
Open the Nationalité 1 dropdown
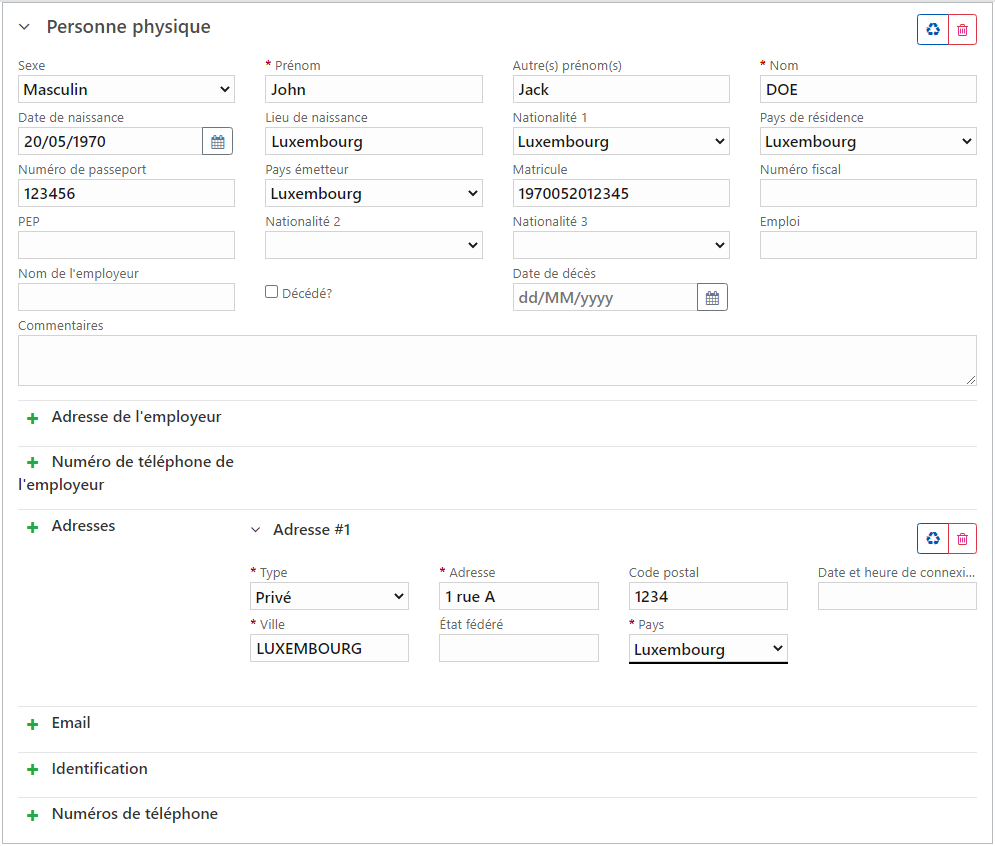pyautogui.click(x=621, y=142)
